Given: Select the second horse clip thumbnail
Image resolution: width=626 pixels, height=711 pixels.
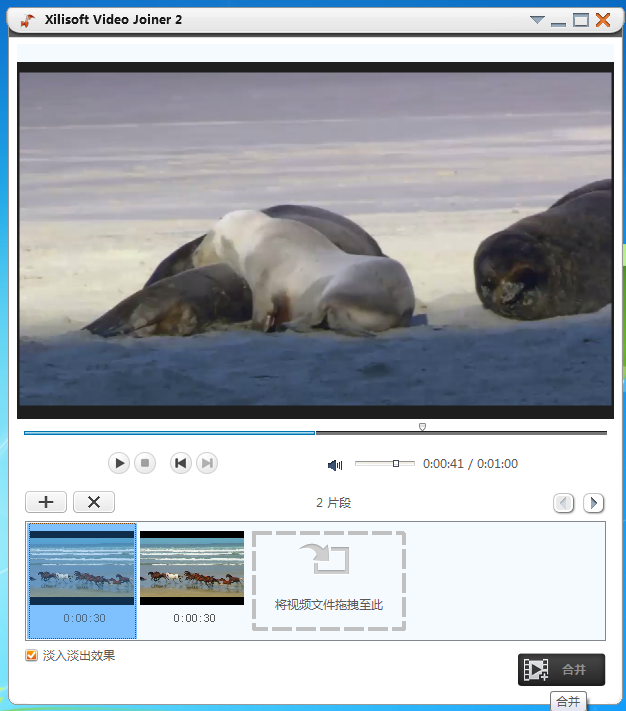Looking at the screenshot, I should tap(192, 568).
